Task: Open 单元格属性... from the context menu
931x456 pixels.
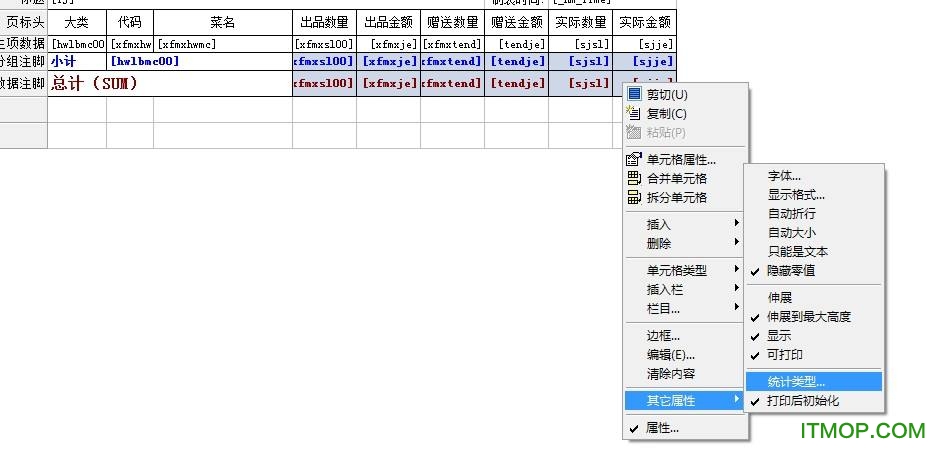Action: pyautogui.click(x=685, y=160)
